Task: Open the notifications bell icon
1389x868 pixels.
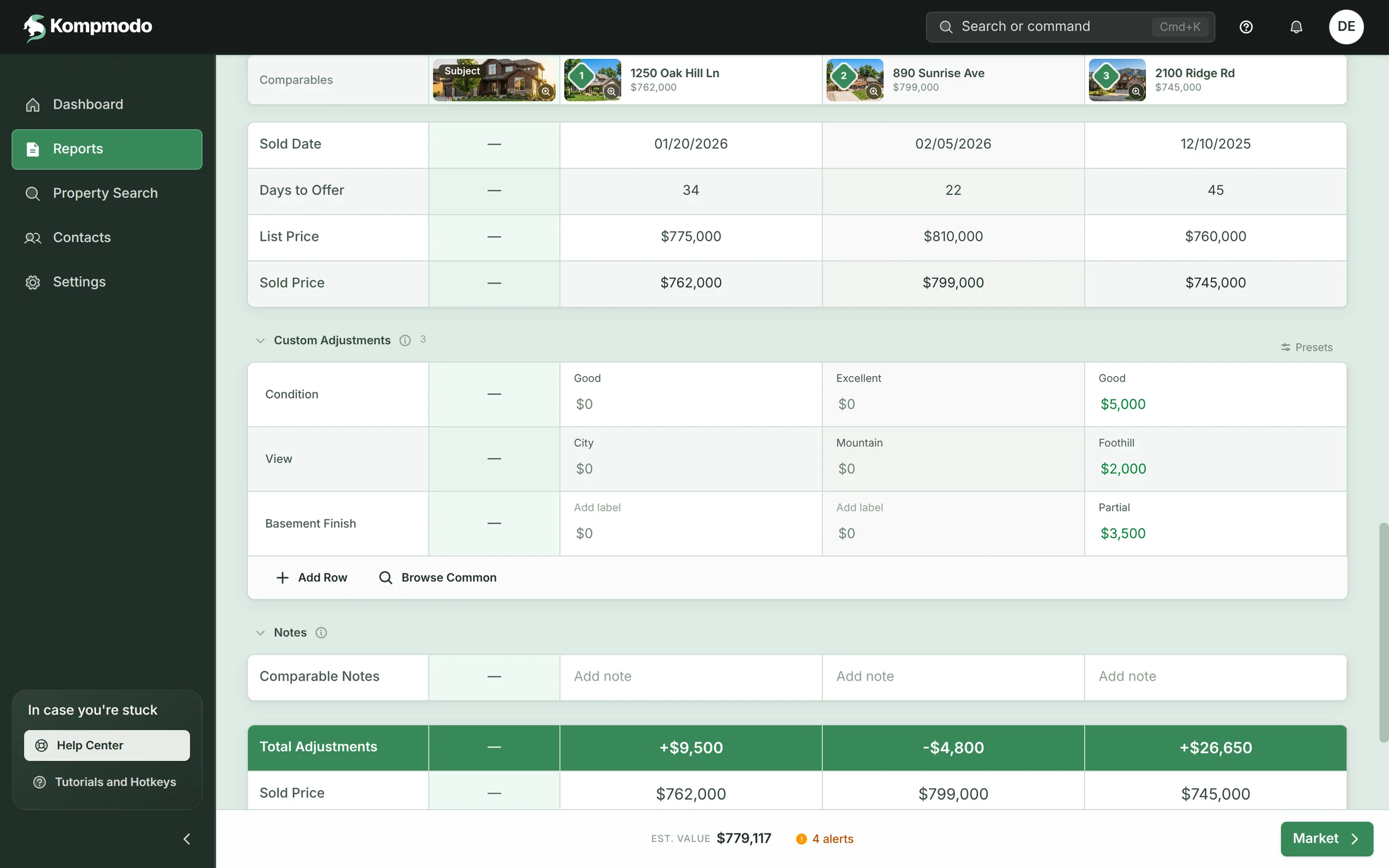Action: coord(1296,27)
